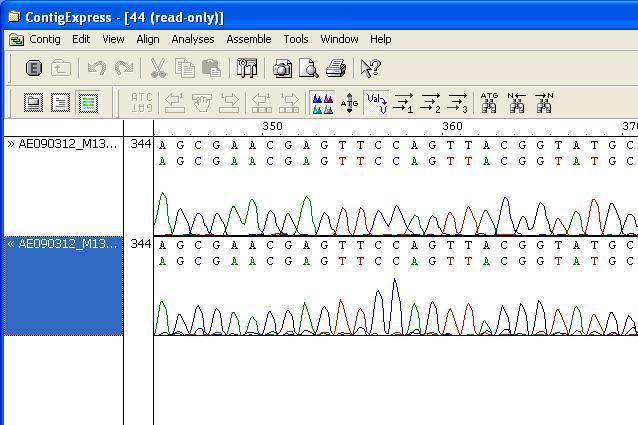Translate in frame 1 arrow icon
638x425 pixels.
click(x=404, y=102)
